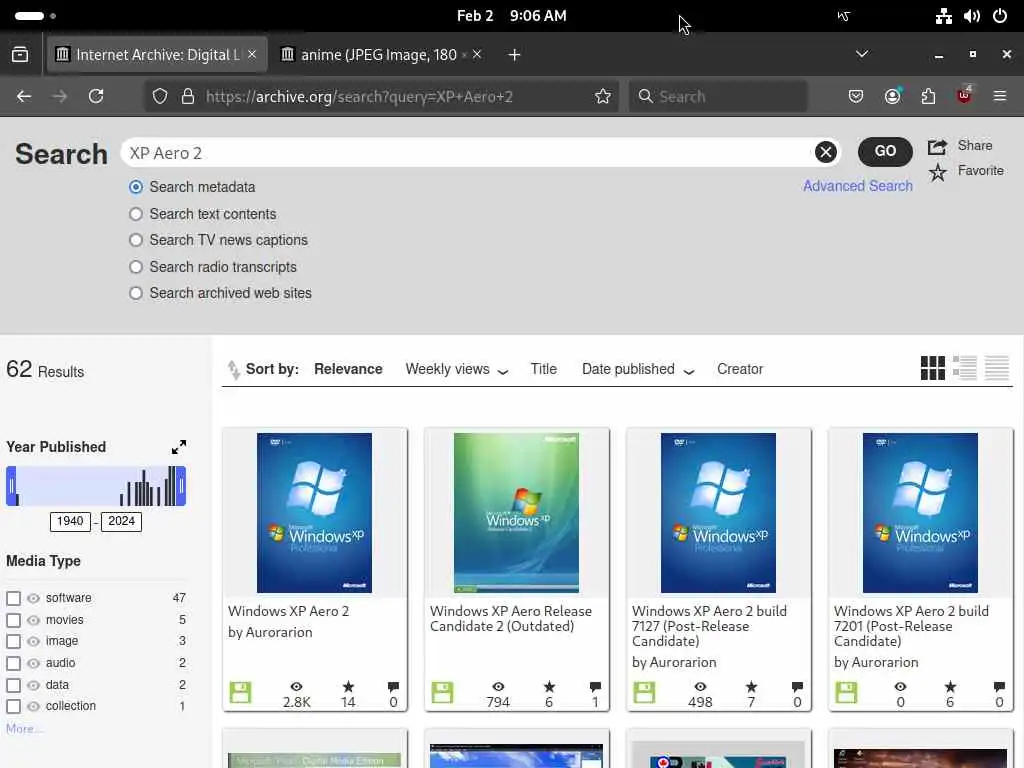Click the Favorite star icon
The width and height of the screenshot is (1024, 768).
click(938, 172)
